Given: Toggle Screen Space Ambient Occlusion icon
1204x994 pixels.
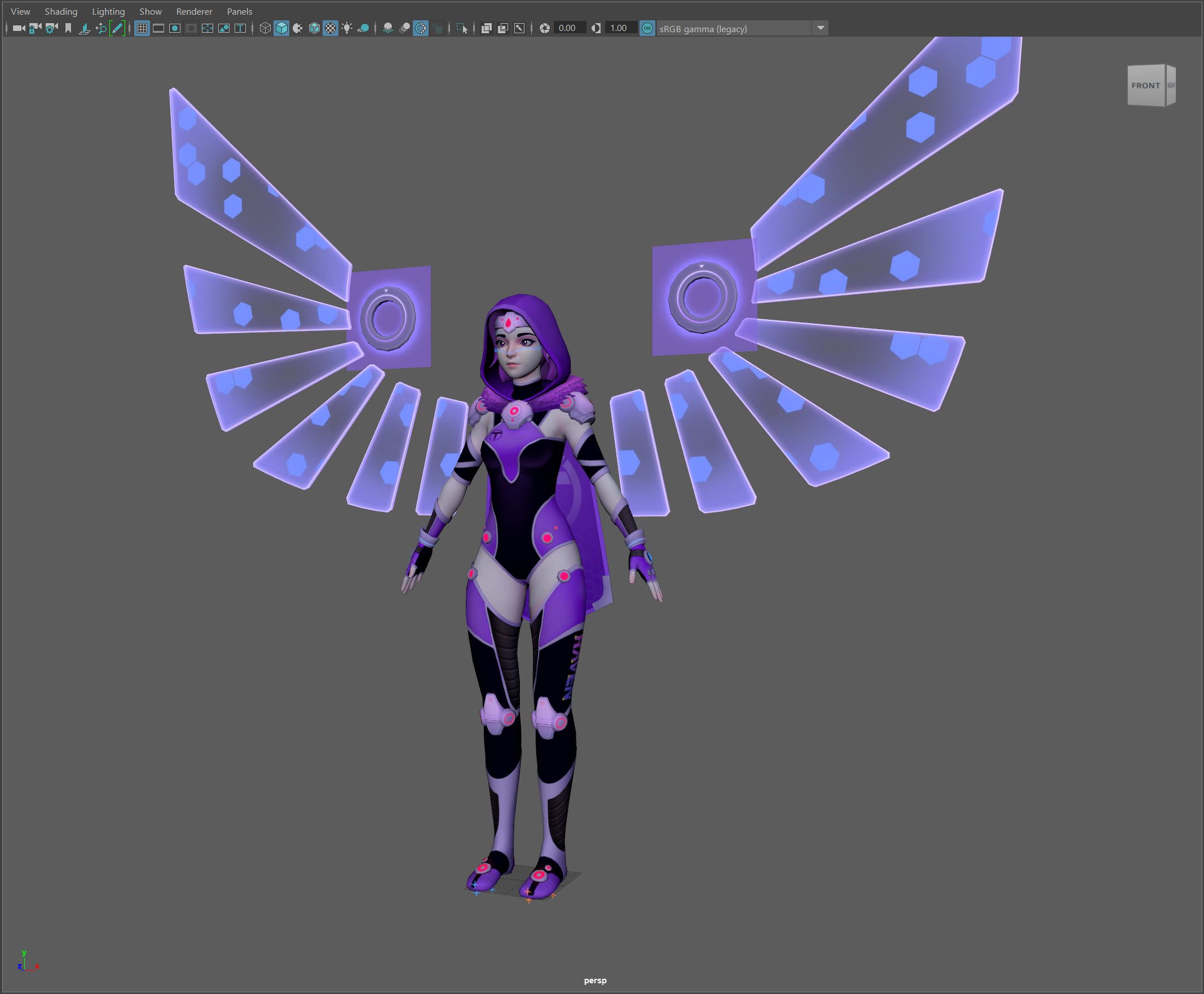Looking at the screenshot, I should 388,28.
